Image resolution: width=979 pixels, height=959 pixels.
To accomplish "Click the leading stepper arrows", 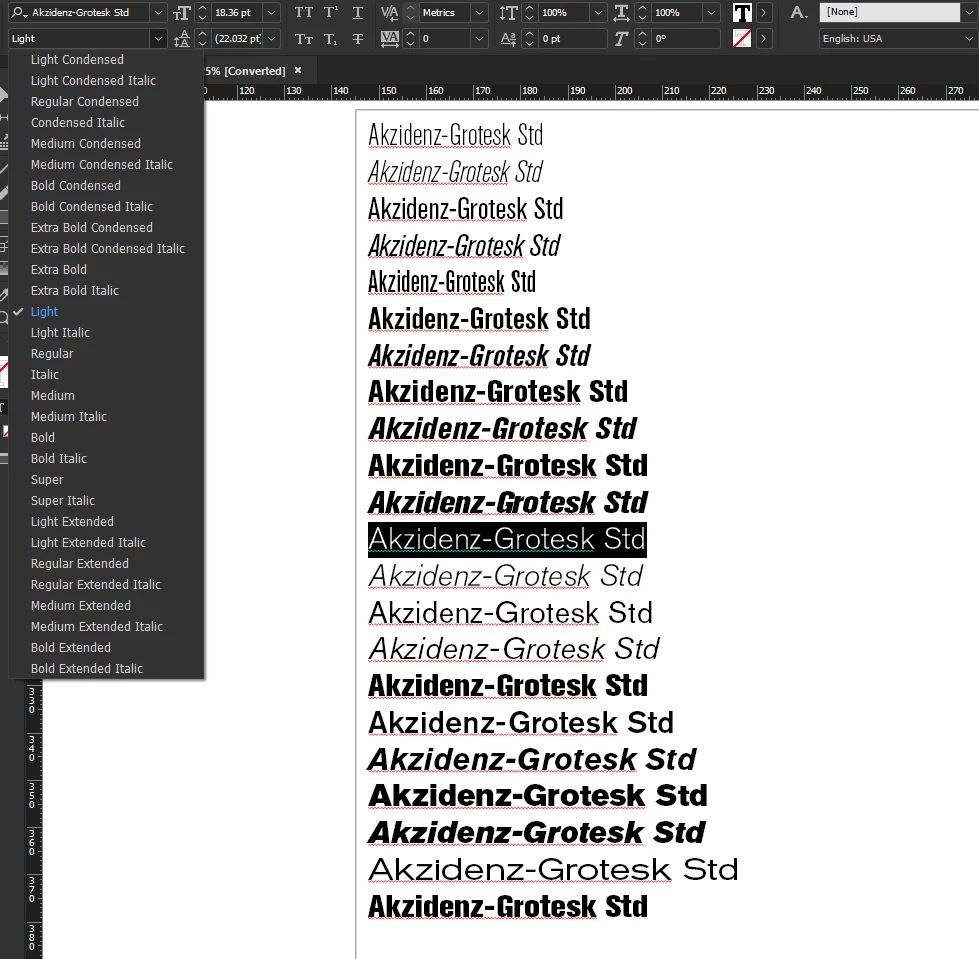I will tap(202, 39).
